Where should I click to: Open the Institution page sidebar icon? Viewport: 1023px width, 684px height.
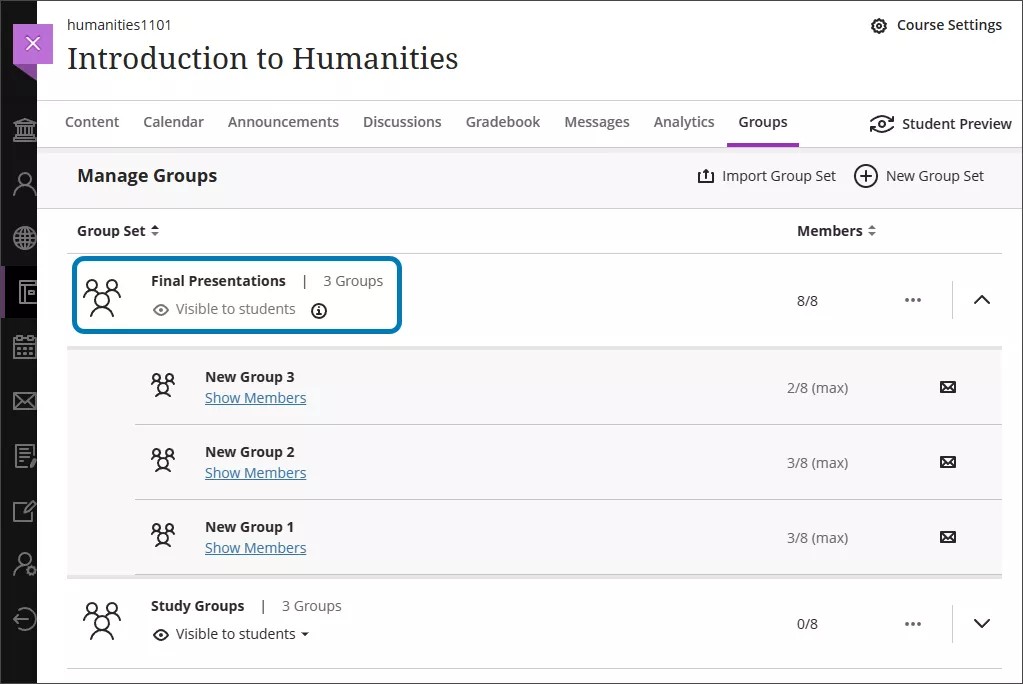pyautogui.click(x=25, y=130)
